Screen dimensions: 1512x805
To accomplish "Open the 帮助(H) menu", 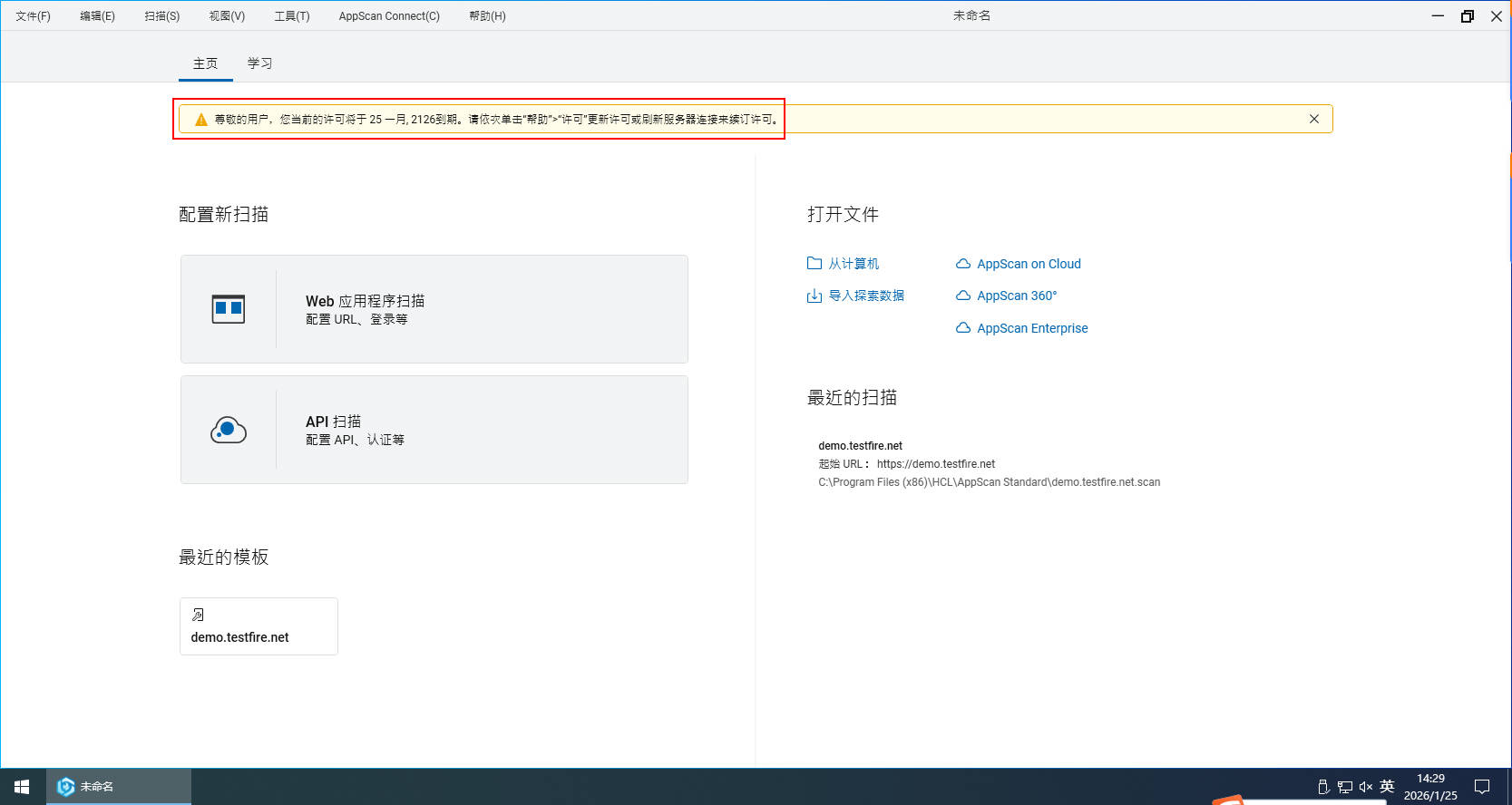I will [x=487, y=16].
